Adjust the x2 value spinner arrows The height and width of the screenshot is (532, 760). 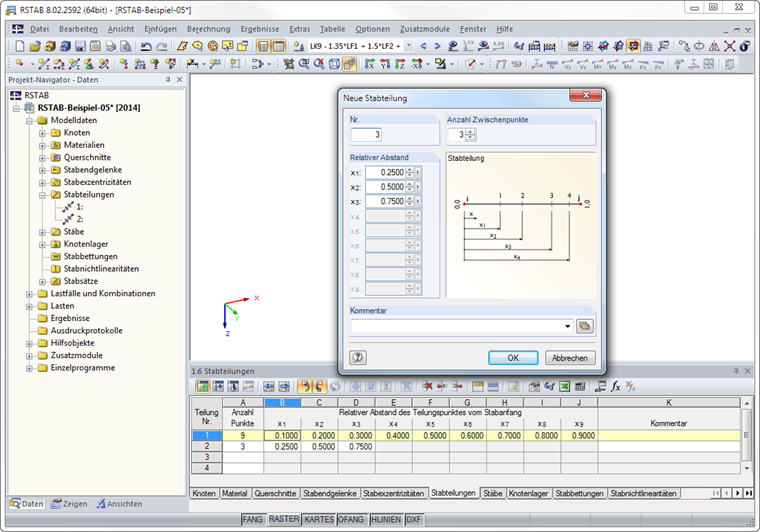(410, 187)
